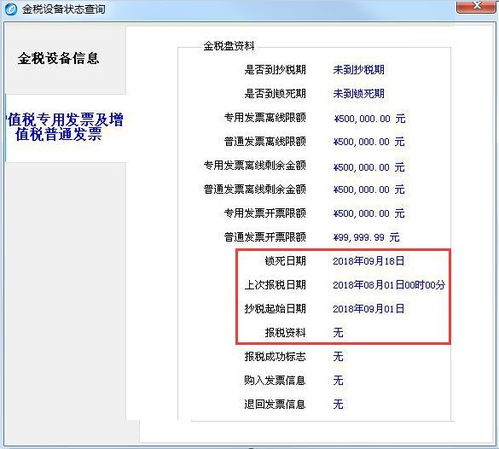Select 普通发票离线限额 amount value
The width and height of the screenshot is (499, 449).
[369, 142]
